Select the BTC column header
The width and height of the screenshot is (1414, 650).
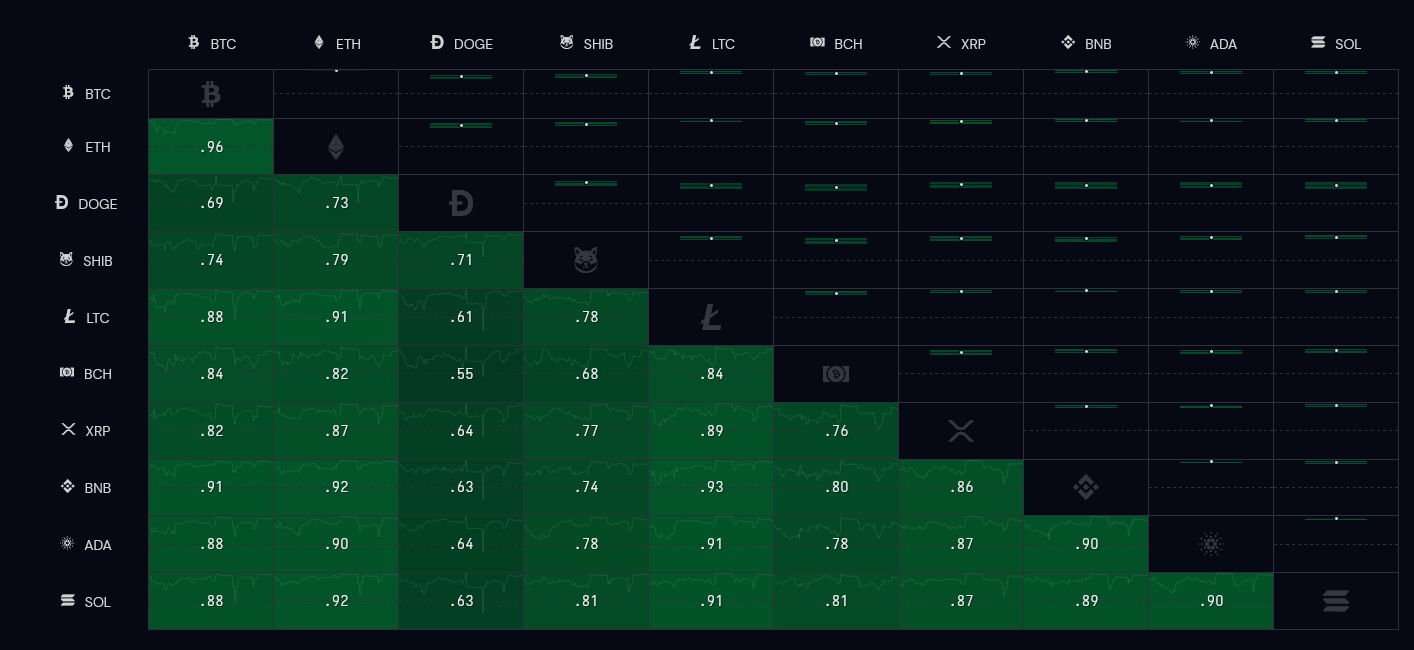tap(212, 43)
